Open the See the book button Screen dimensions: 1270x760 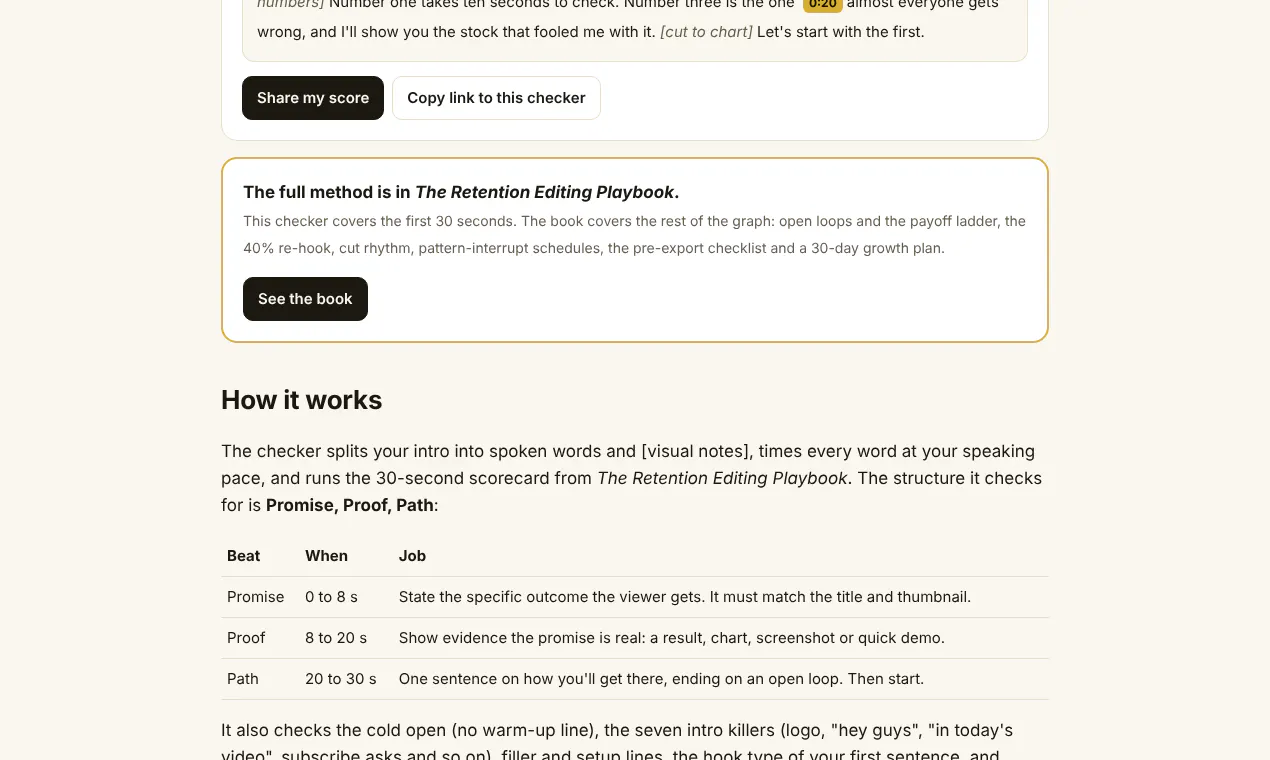[x=305, y=299]
